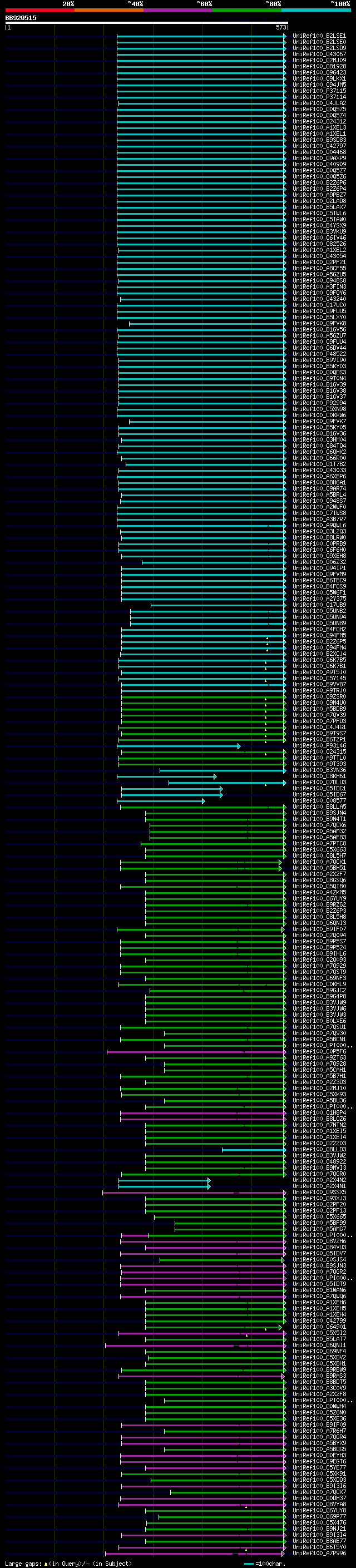Click the short cyan alignment bar for P93146
The image size is (356, 1568).
tap(179, 746)
